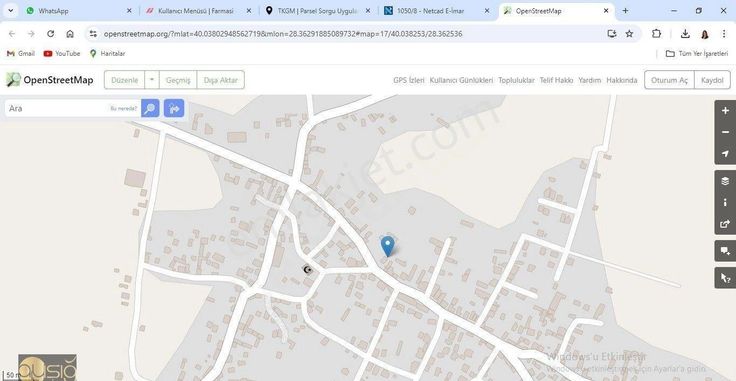Click the blue location marker pin
Screen dimensions: 736x381
[387, 246]
